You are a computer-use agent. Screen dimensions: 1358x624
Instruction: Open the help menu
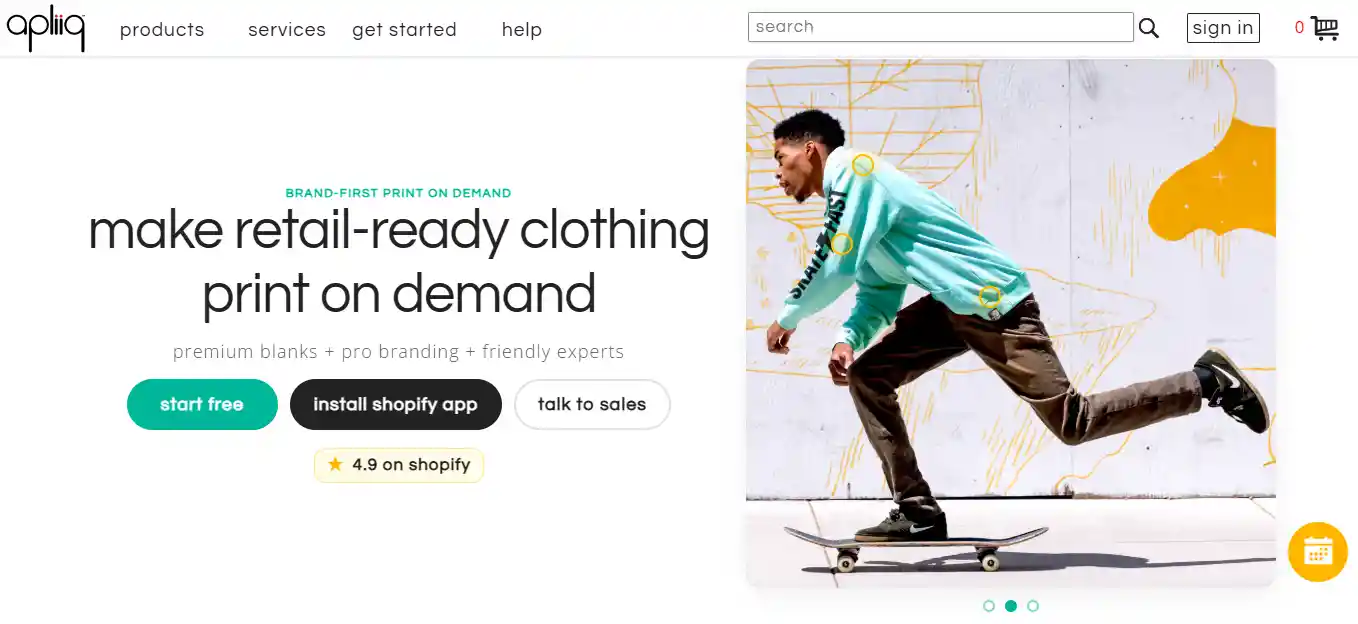tap(521, 29)
